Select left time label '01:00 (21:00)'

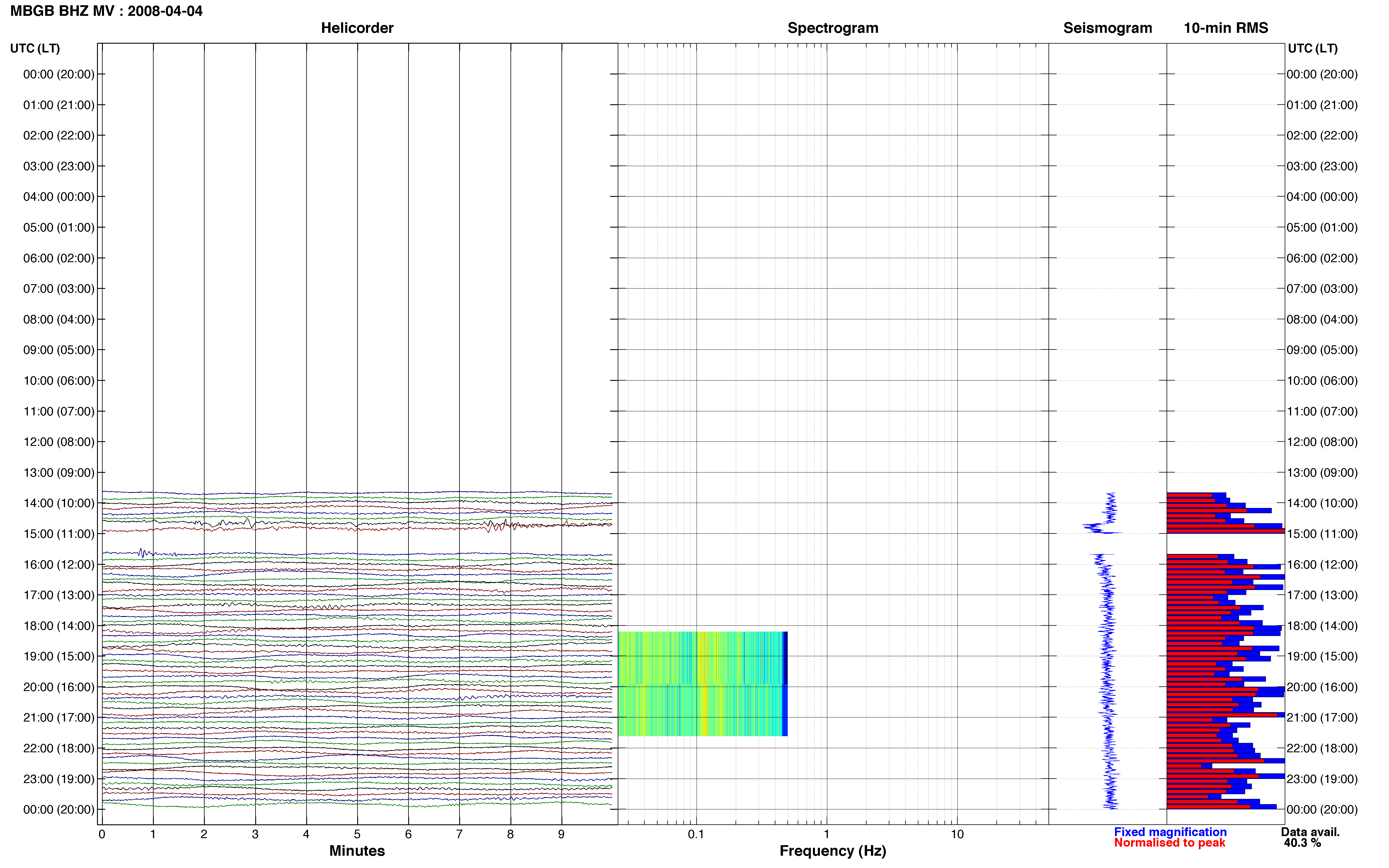(x=59, y=105)
